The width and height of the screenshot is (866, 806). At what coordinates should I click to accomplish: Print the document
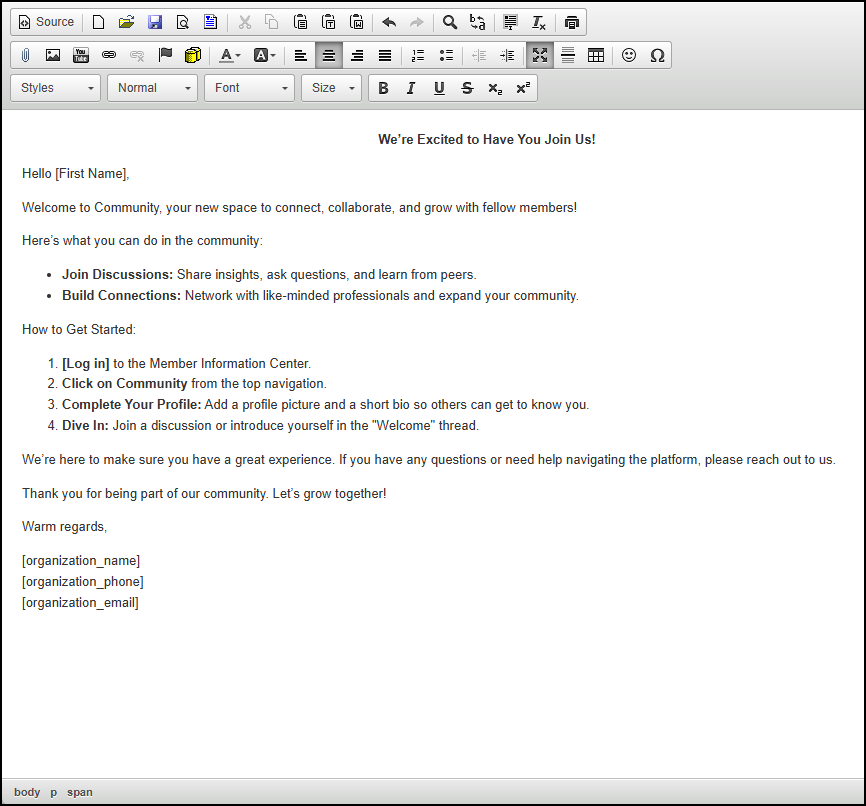[572, 22]
